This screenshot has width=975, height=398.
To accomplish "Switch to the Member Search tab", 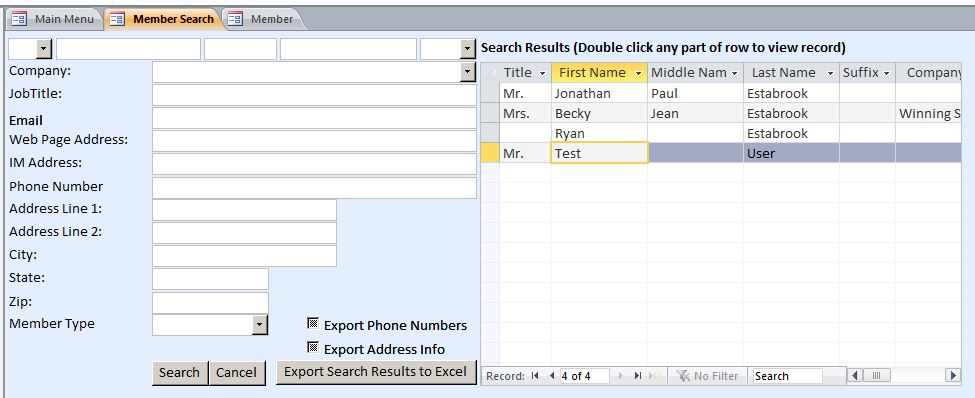I will 164,19.
